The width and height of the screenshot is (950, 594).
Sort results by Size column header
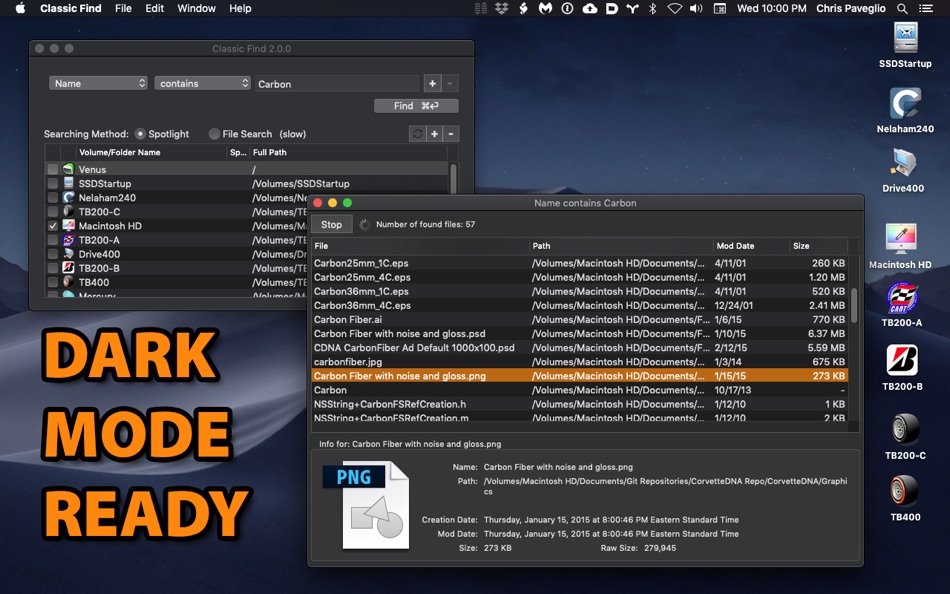pyautogui.click(x=818, y=245)
